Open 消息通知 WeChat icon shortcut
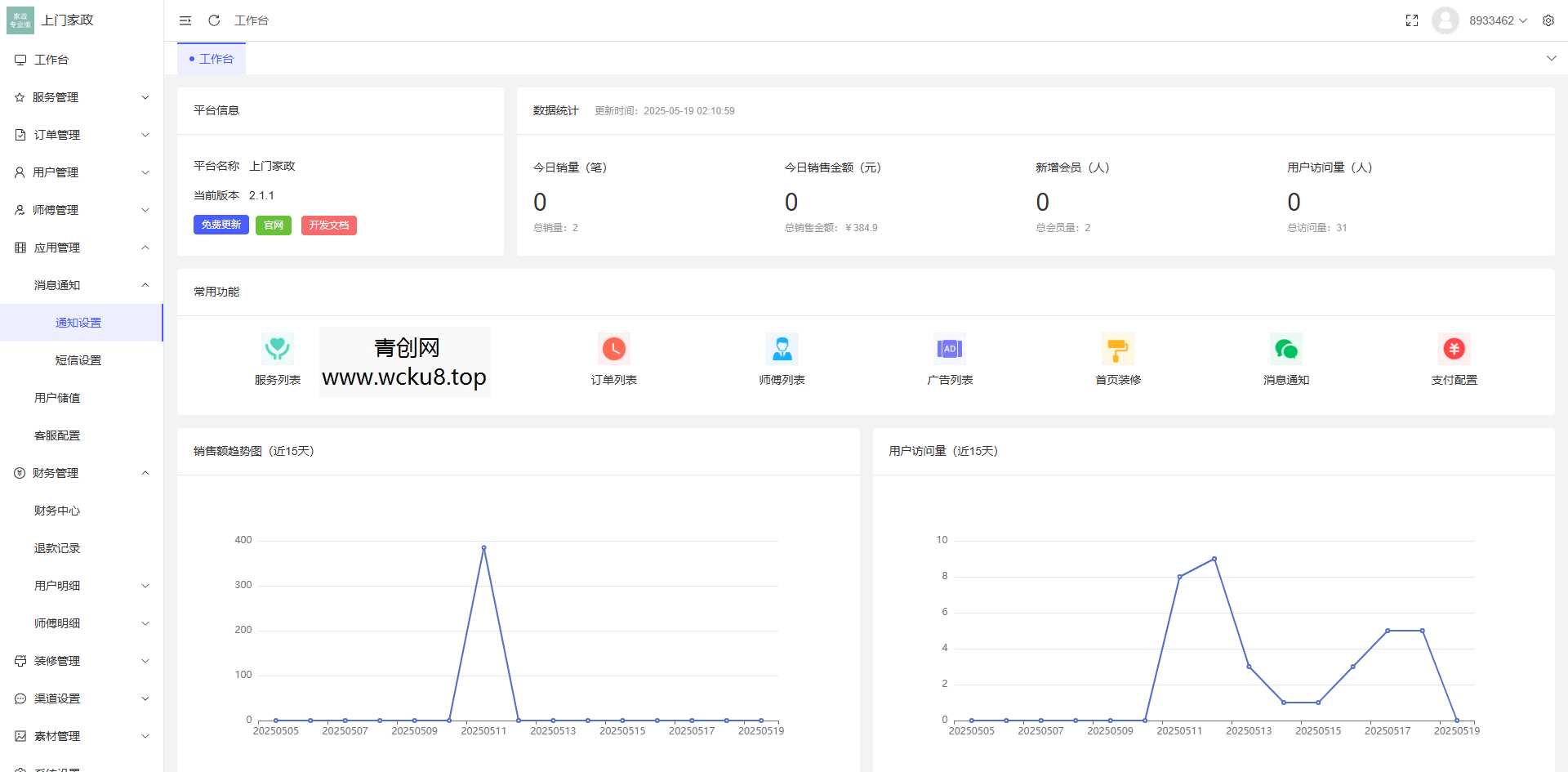 (x=1286, y=350)
